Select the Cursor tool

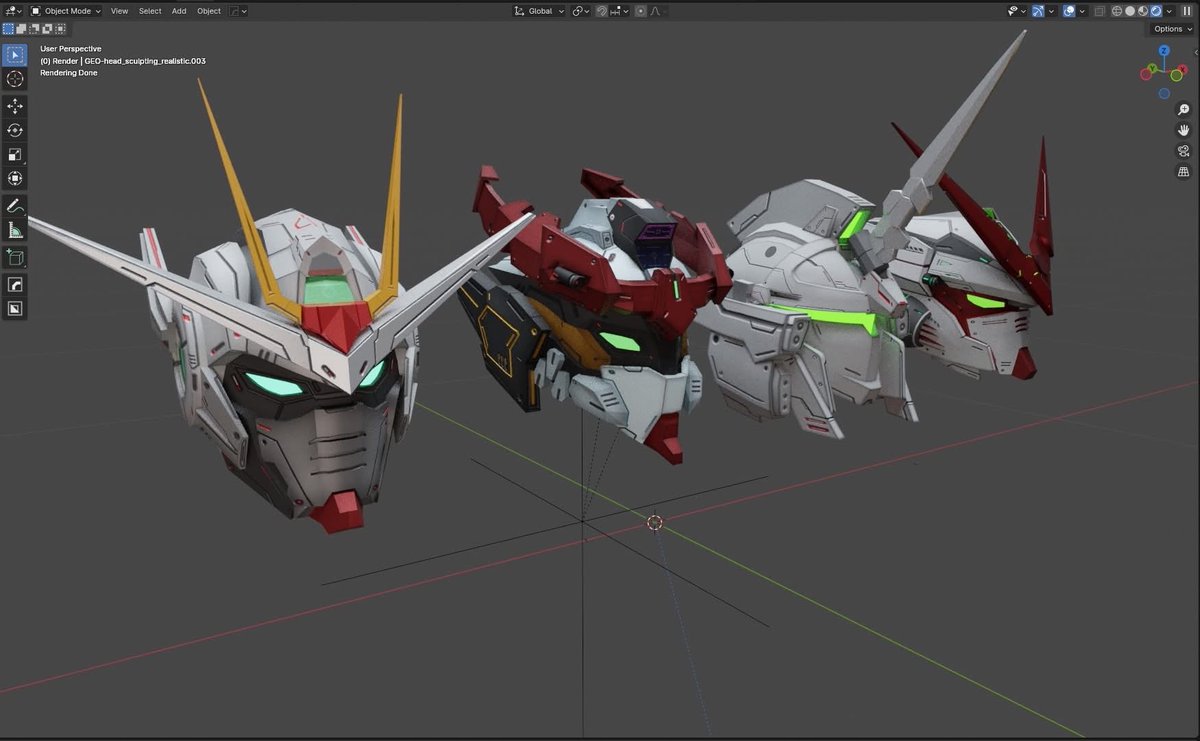[x=15, y=79]
